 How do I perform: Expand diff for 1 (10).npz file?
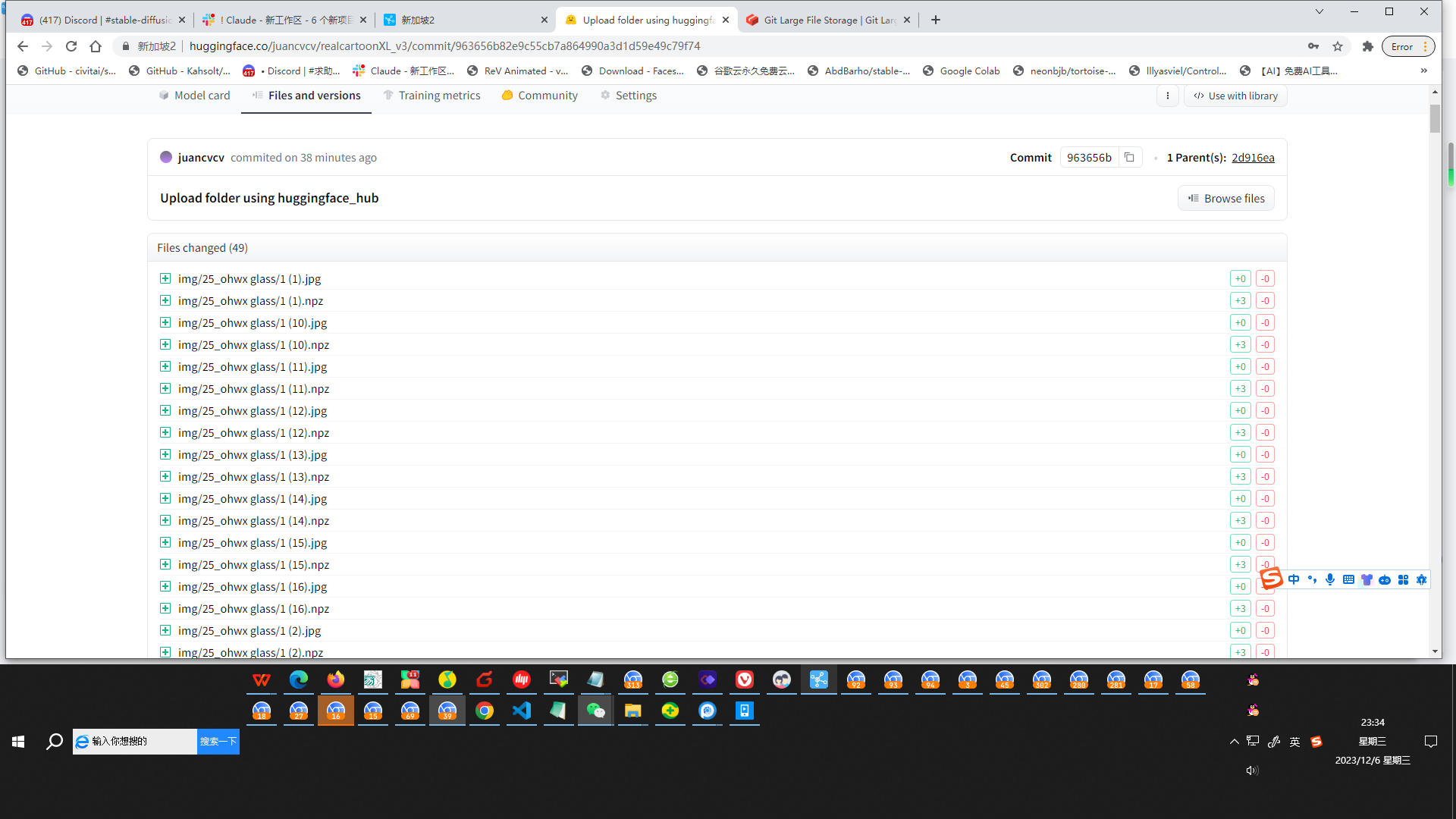click(165, 344)
